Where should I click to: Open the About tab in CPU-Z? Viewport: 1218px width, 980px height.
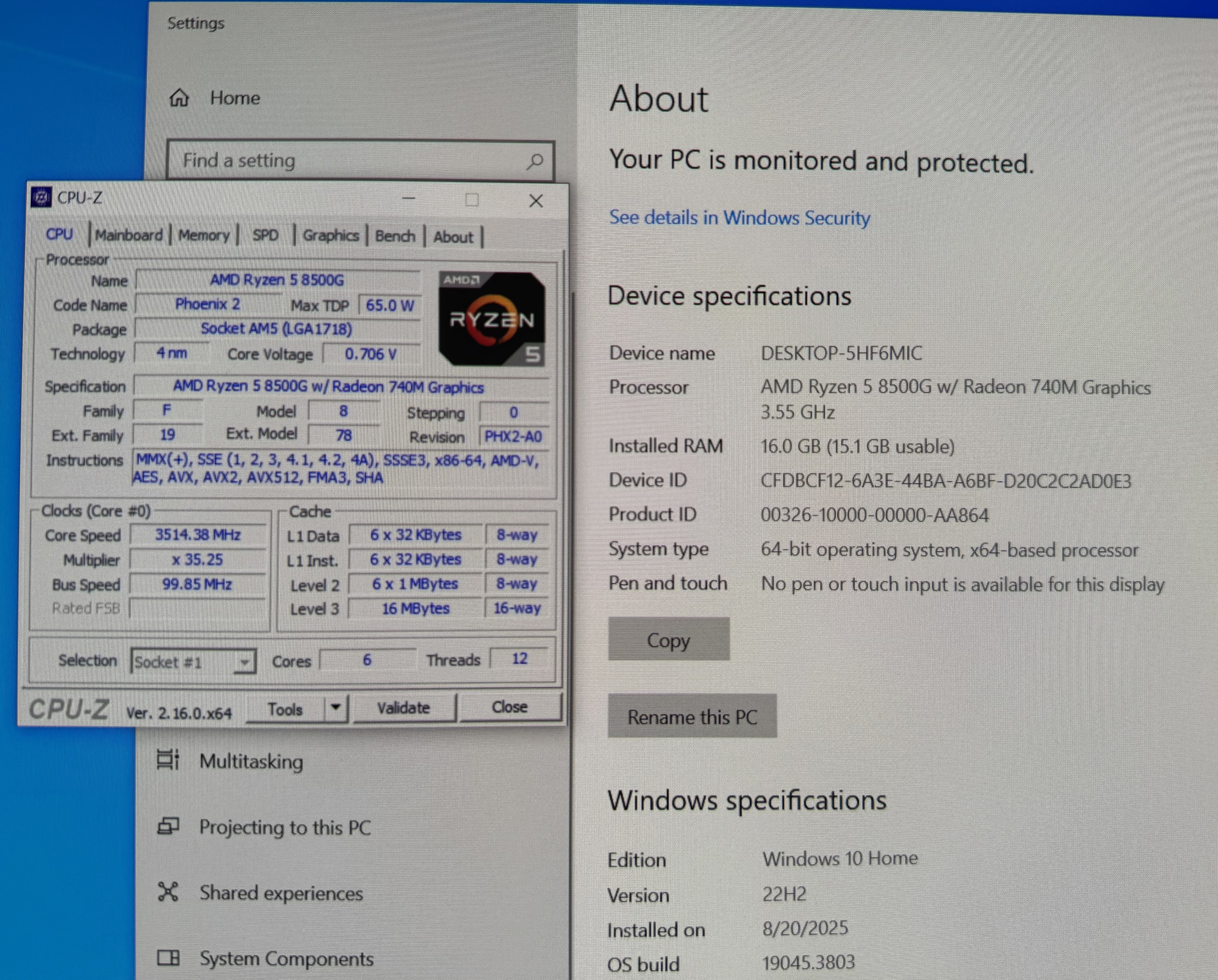[453, 237]
